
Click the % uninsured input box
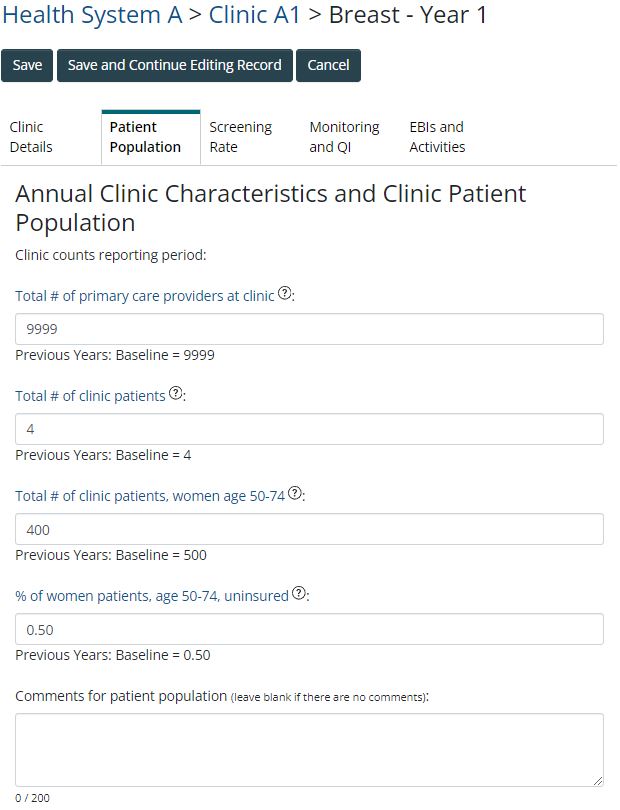309,629
